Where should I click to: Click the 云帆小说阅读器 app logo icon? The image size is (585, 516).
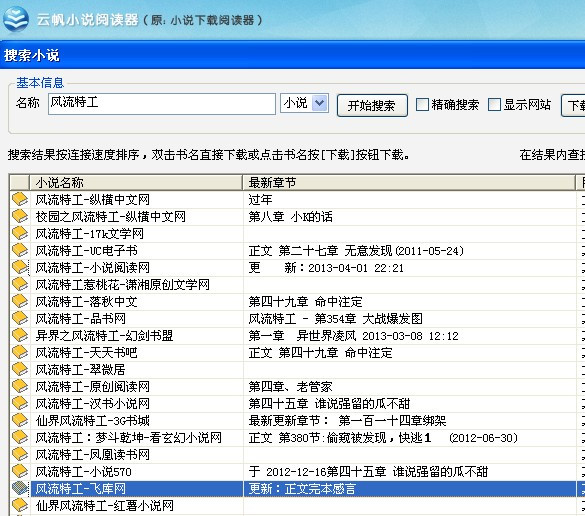15,19
